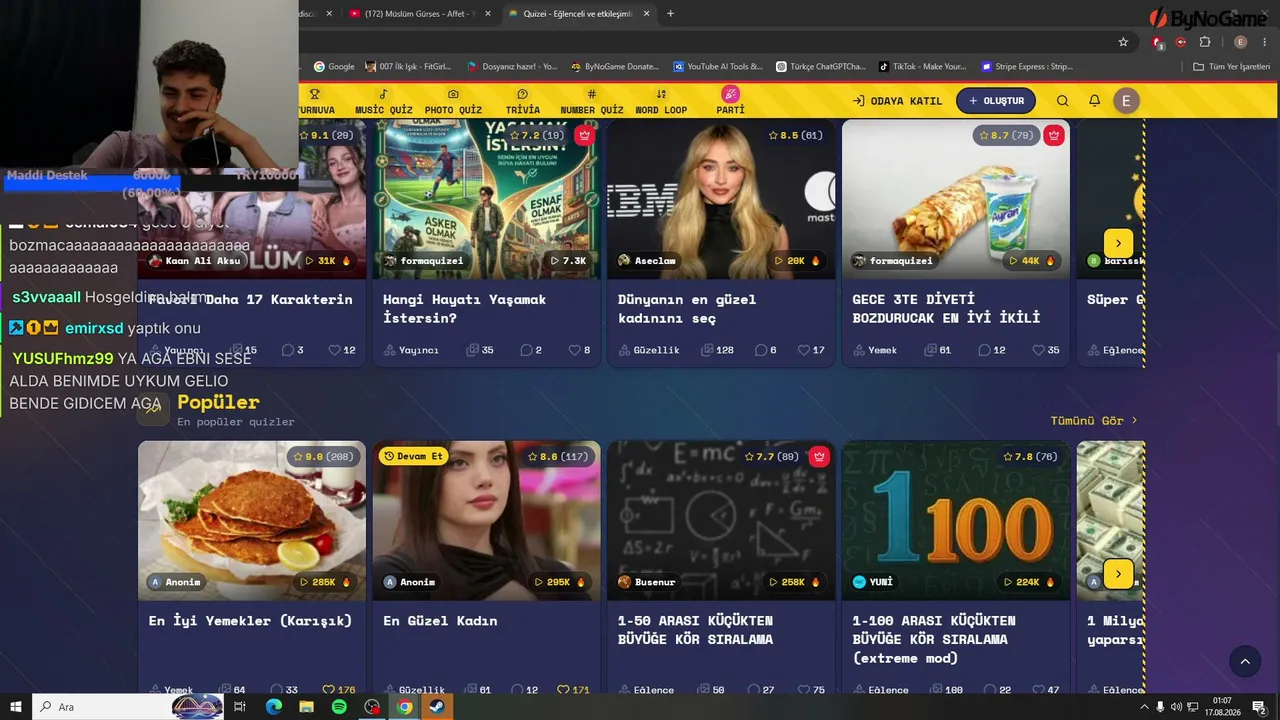Click the 285K play count on En İyi Yemekler
Image resolution: width=1280 pixels, height=720 pixels.
[x=326, y=582]
